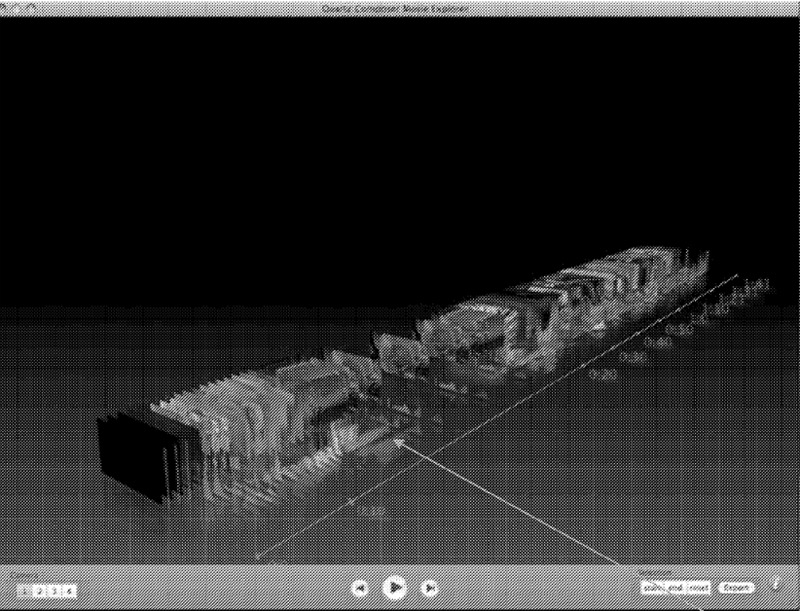
Task: Click the large play button
Action: 394,588
